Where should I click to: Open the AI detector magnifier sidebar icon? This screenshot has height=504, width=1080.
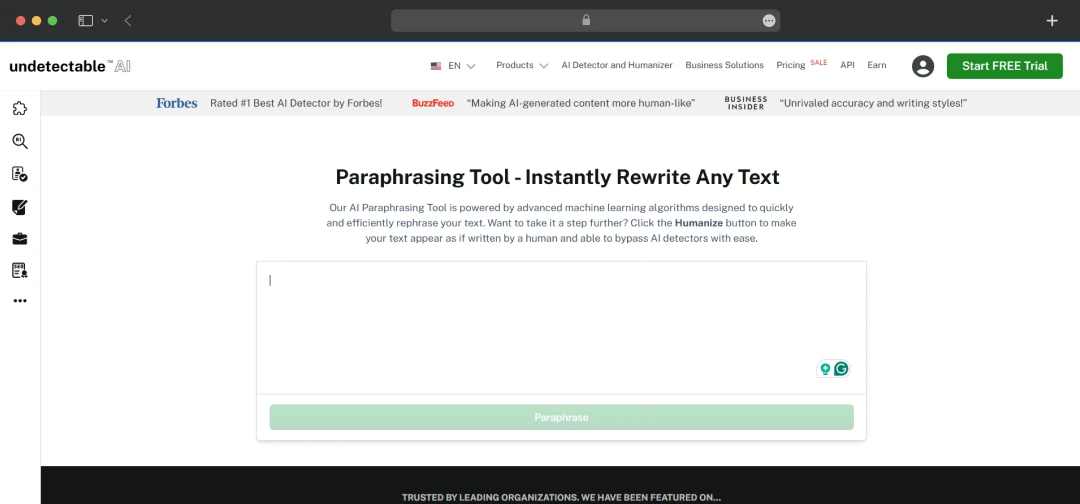pyautogui.click(x=20, y=141)
